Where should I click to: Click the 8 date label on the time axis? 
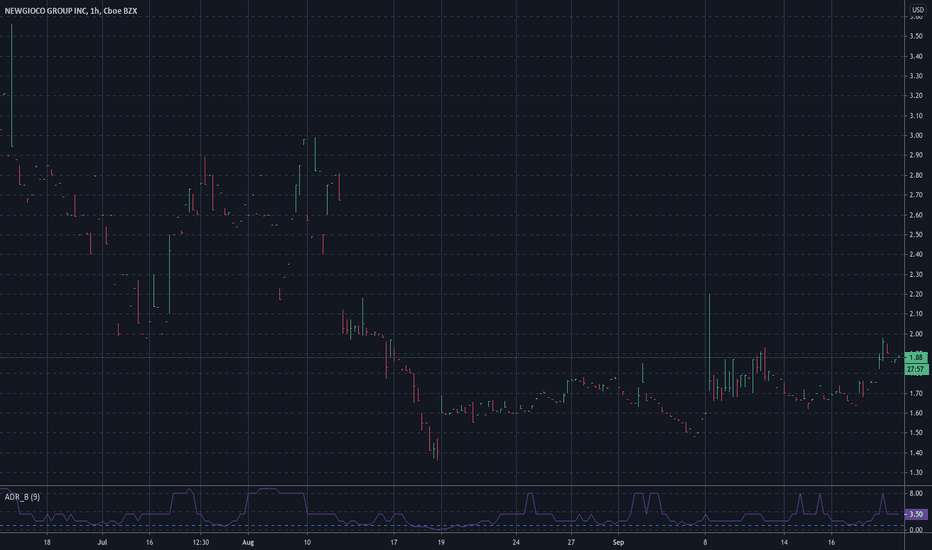[706, 542]
